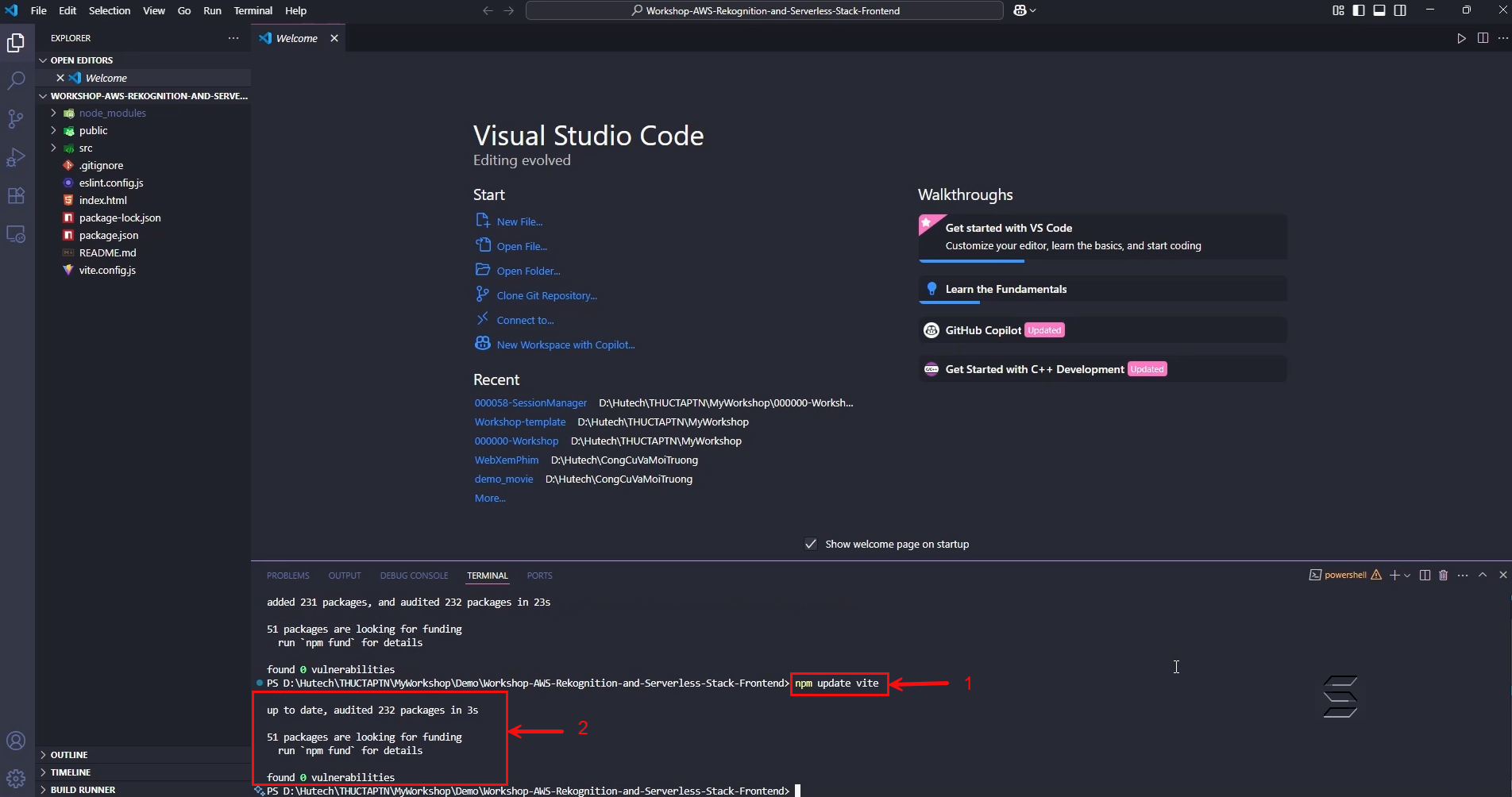Switch to the Ports tab
The image size is (1512, 797).
539,576
